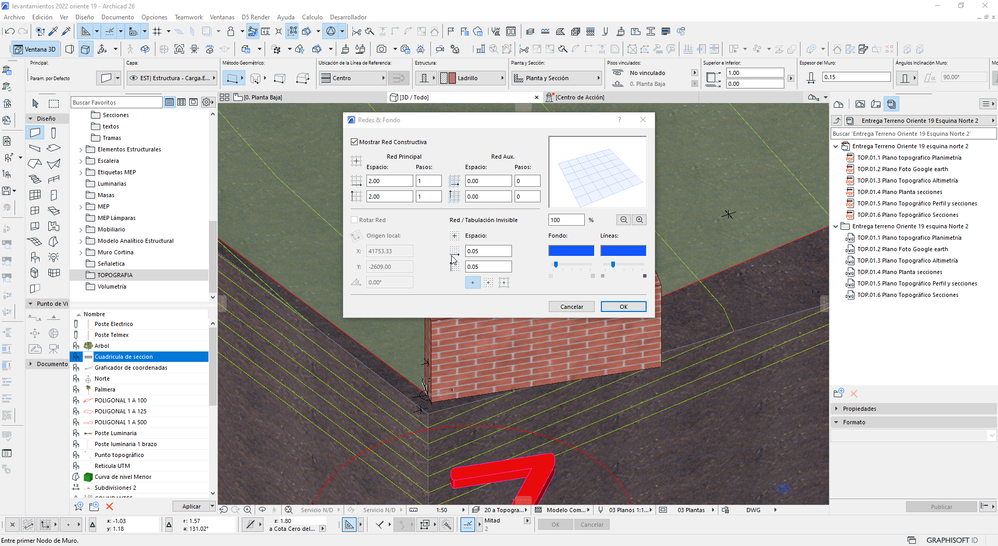Click the zoom-in magnifier in grid preview
Image resolution: width=998 pixels, height=546 pixels.
coord(639,220)
